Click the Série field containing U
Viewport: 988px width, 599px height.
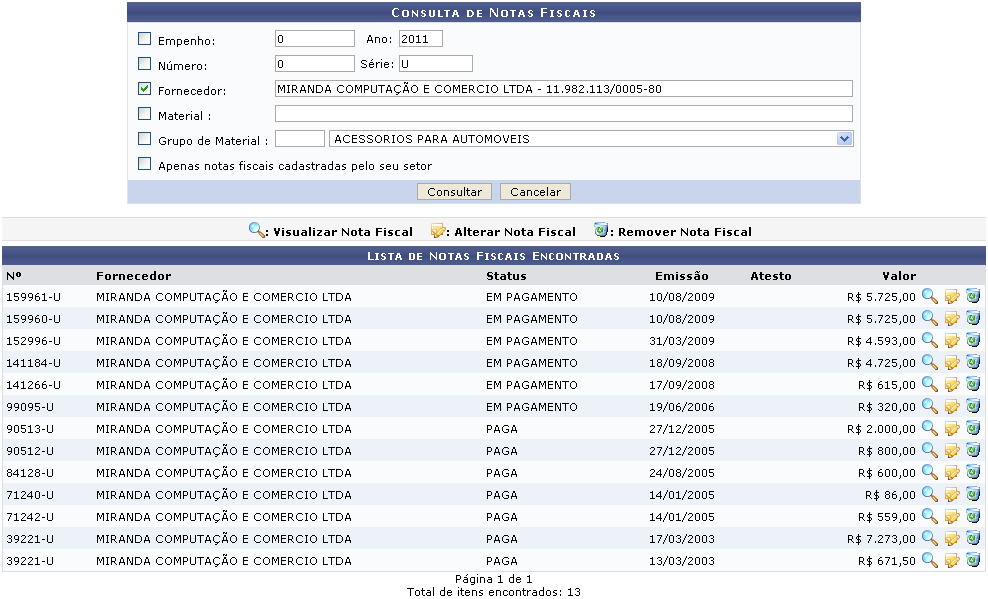pyautogui.click(x=435, y=64)
